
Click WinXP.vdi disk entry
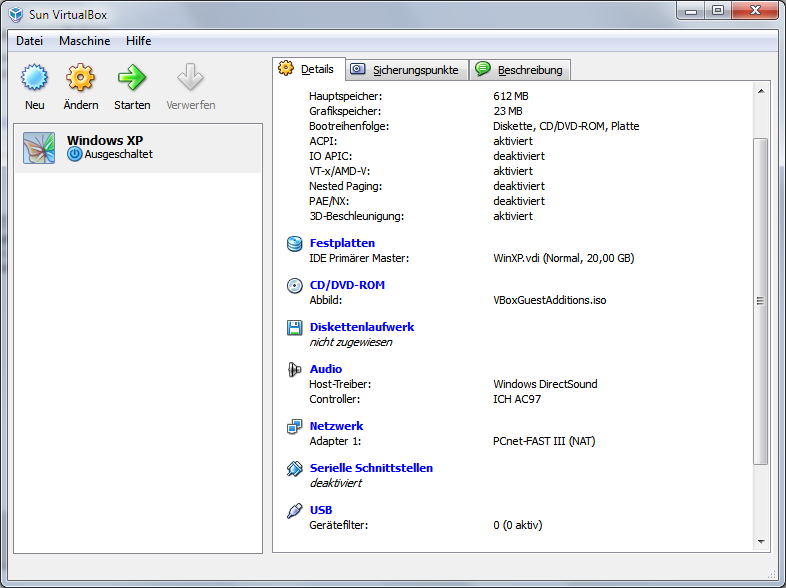[x=564, y=259]
